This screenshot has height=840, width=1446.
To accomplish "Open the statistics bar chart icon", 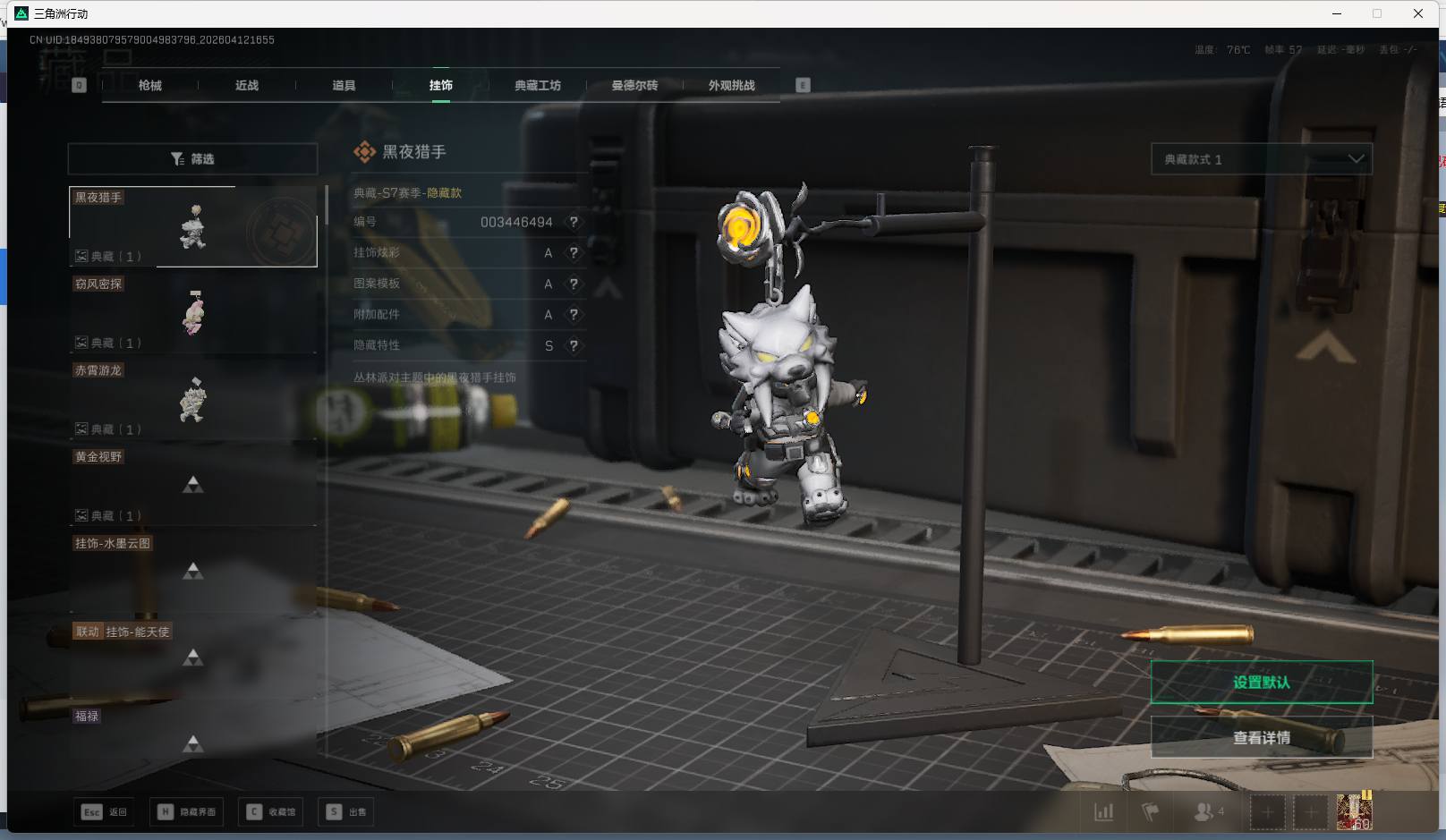I will 1104,812.
